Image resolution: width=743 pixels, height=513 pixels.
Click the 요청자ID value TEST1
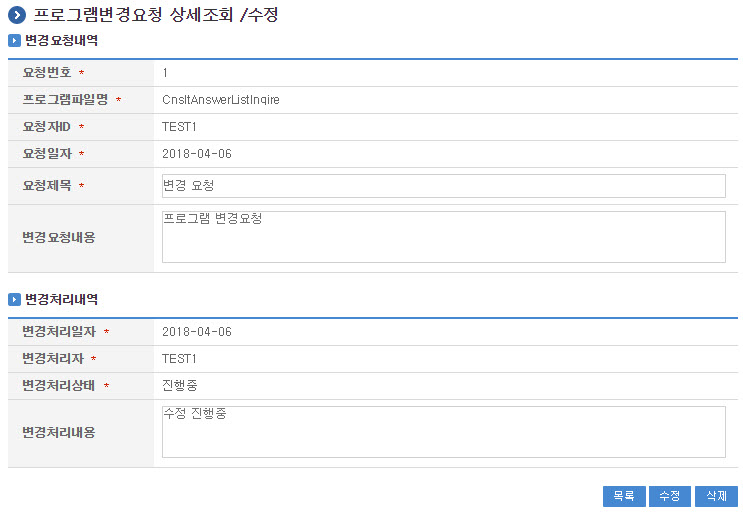(179, 127)
